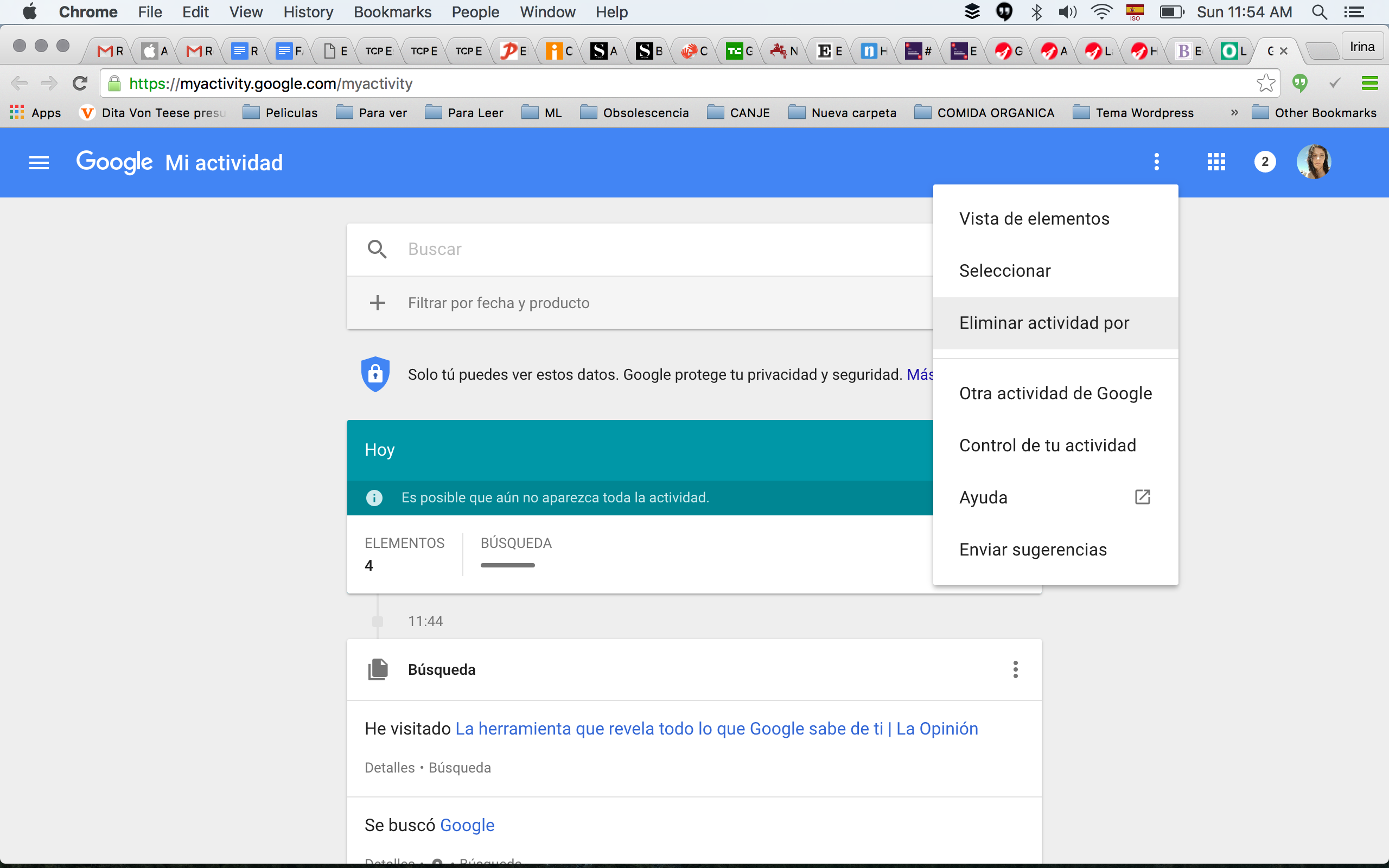
Task: Open macOS Spotlight search
Action: [x=1320, y=12]
